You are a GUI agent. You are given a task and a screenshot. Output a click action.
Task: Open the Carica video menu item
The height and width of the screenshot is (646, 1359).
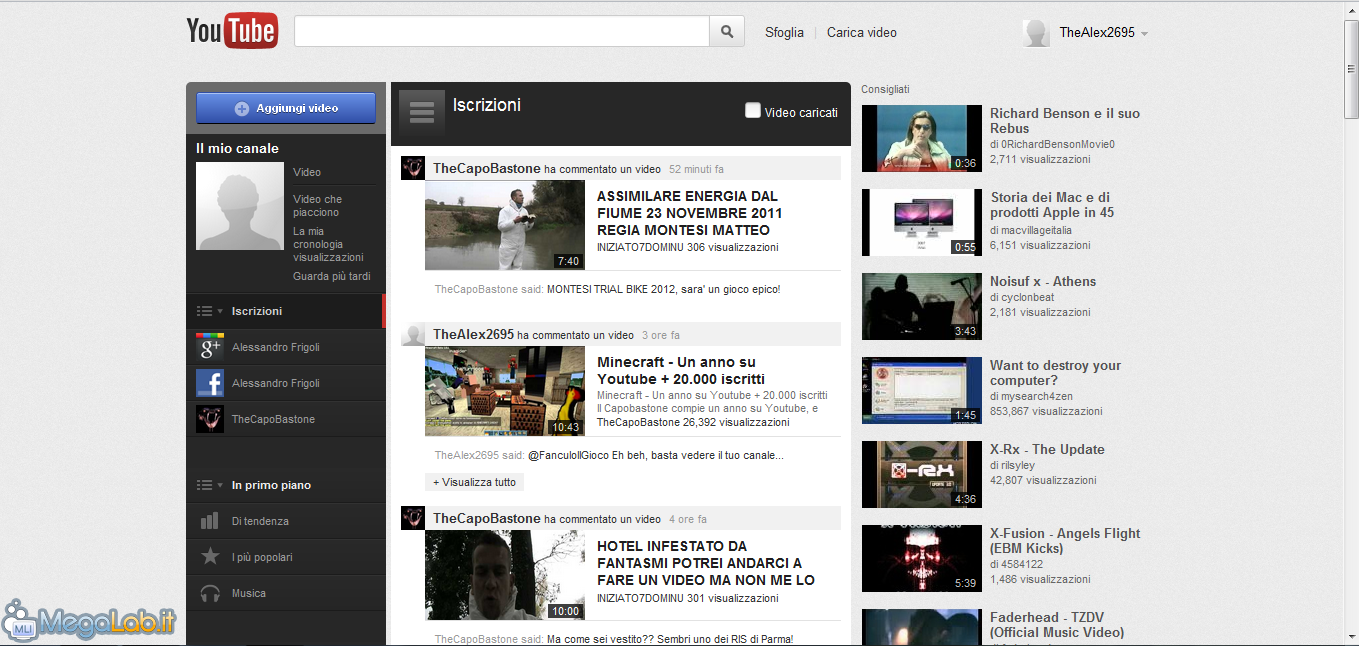[862, 32]
